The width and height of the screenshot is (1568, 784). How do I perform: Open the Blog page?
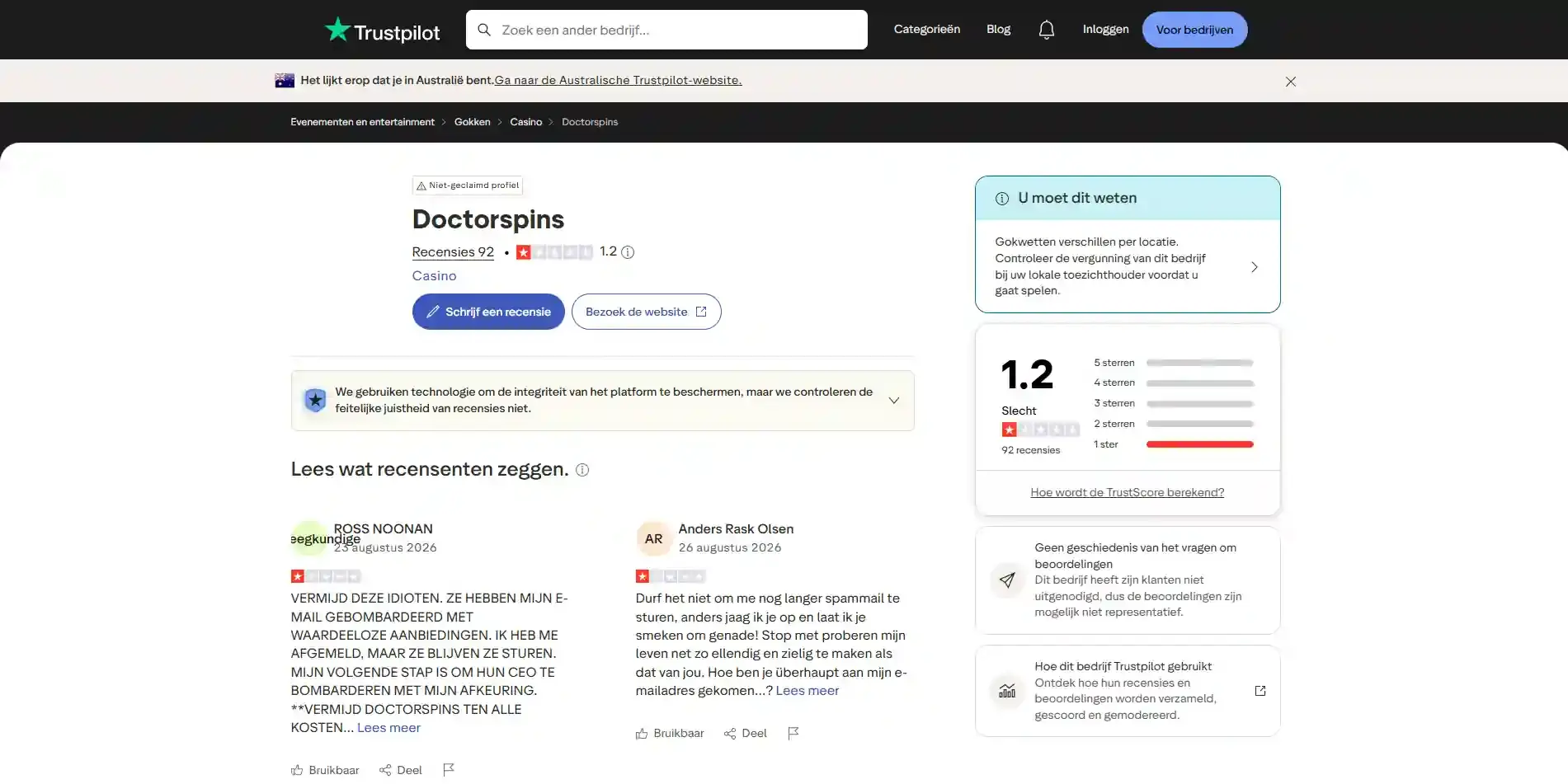(x=998, y=30)
